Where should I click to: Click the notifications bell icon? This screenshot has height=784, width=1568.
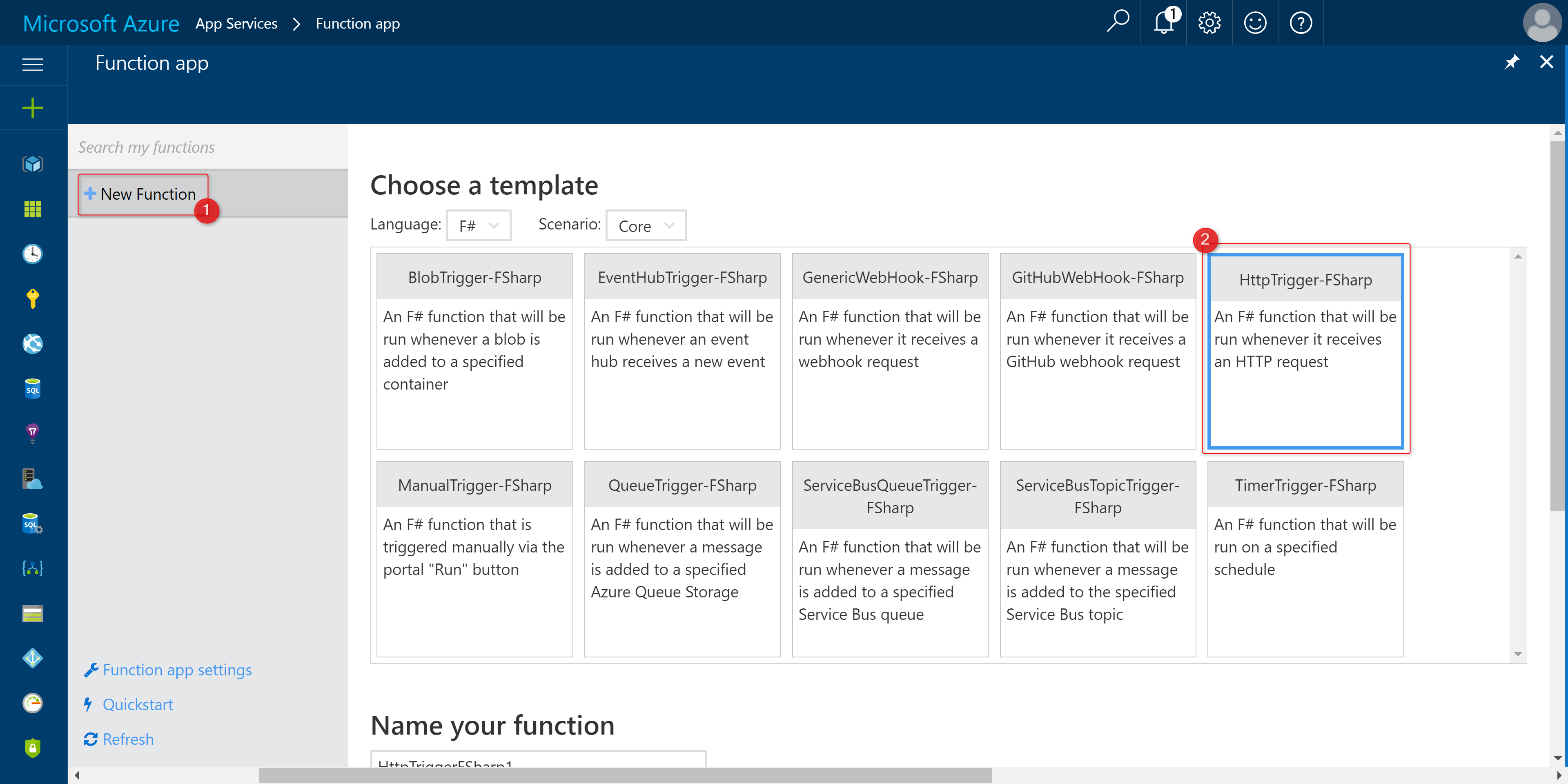(1163, 23)
